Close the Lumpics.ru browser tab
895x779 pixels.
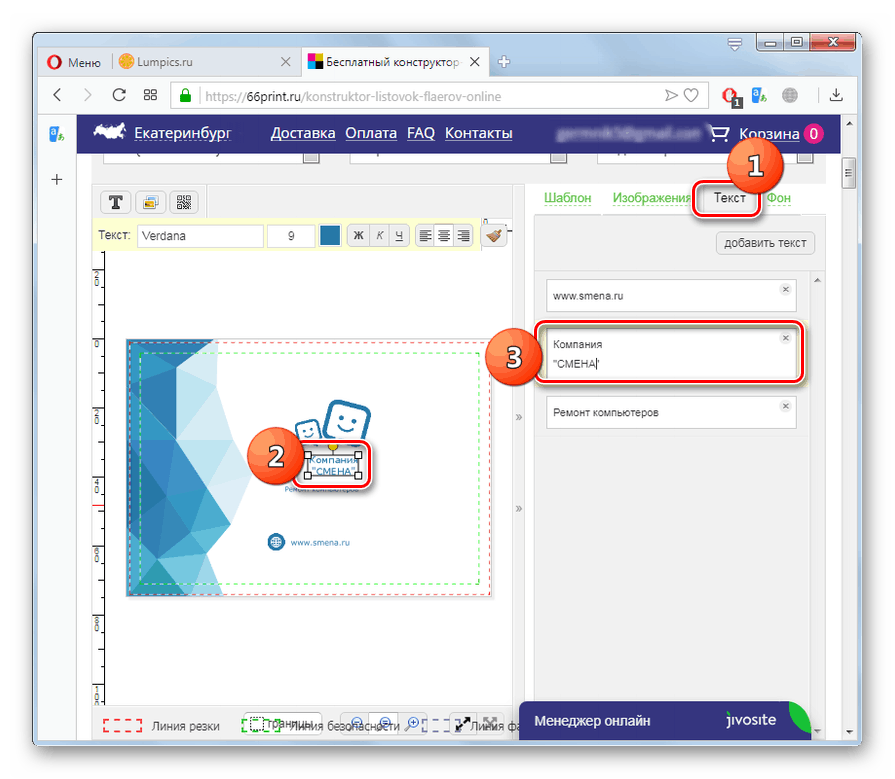pyautogui.click(x=286, y=62)
